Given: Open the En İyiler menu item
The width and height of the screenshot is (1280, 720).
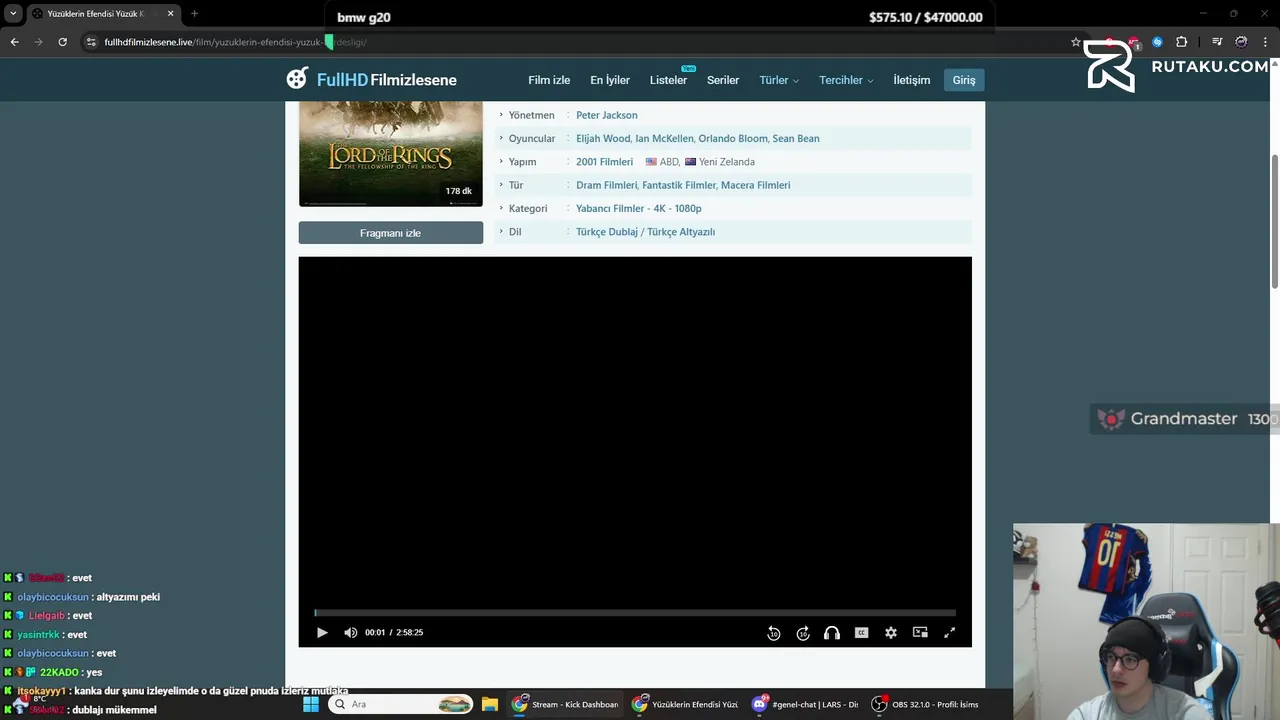Looking at the screenshot, I should coord(610,80).
